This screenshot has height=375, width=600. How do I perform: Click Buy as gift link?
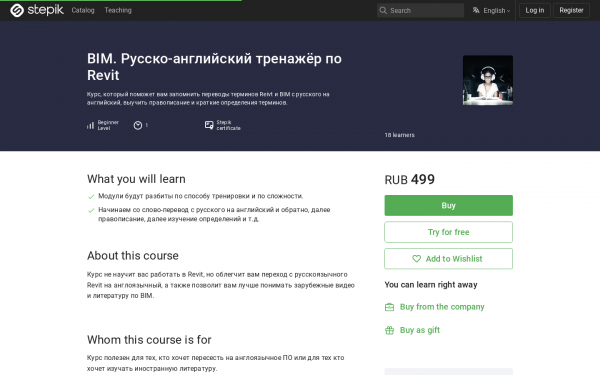click(x=420, y=330)
